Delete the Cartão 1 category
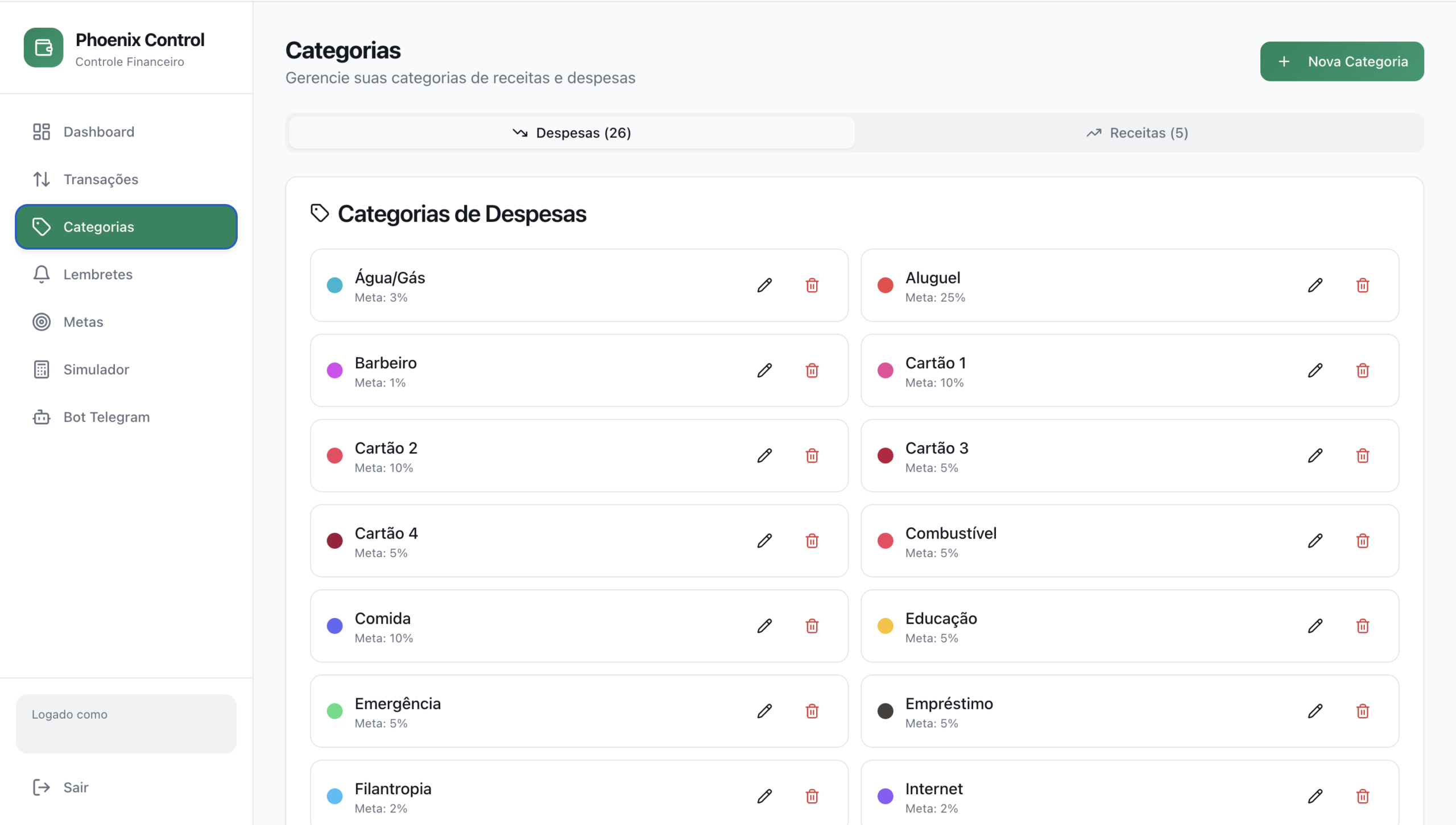The width and height of the screenshot is (1456, 825). 1363,370
